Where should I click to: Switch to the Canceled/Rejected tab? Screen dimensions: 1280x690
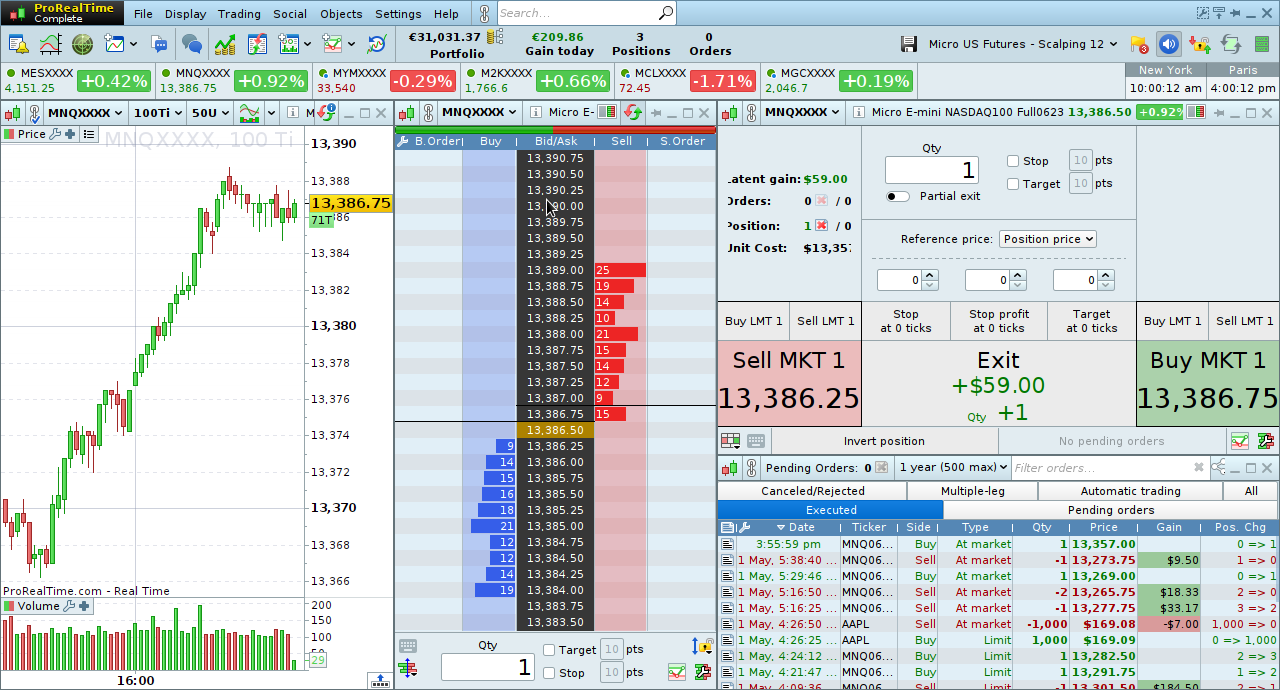pos(812,491)
